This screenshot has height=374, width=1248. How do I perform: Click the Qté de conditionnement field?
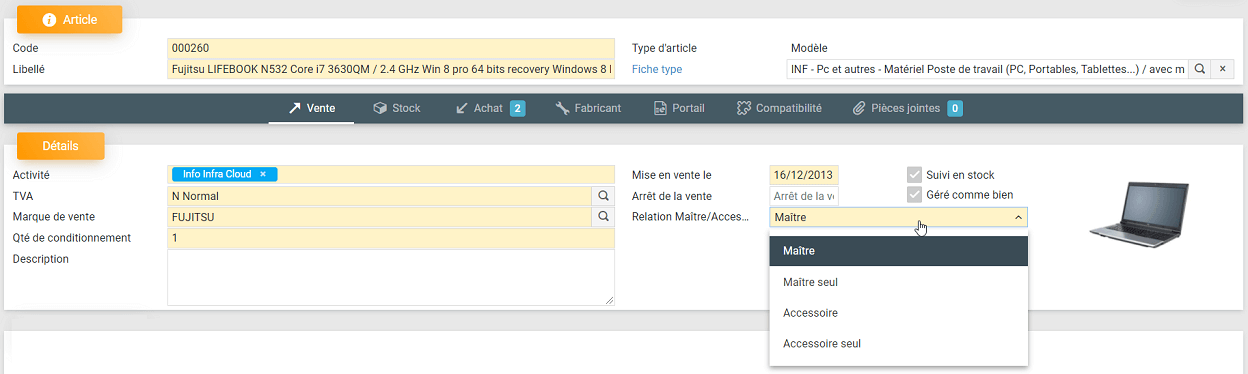click(391, 238)
